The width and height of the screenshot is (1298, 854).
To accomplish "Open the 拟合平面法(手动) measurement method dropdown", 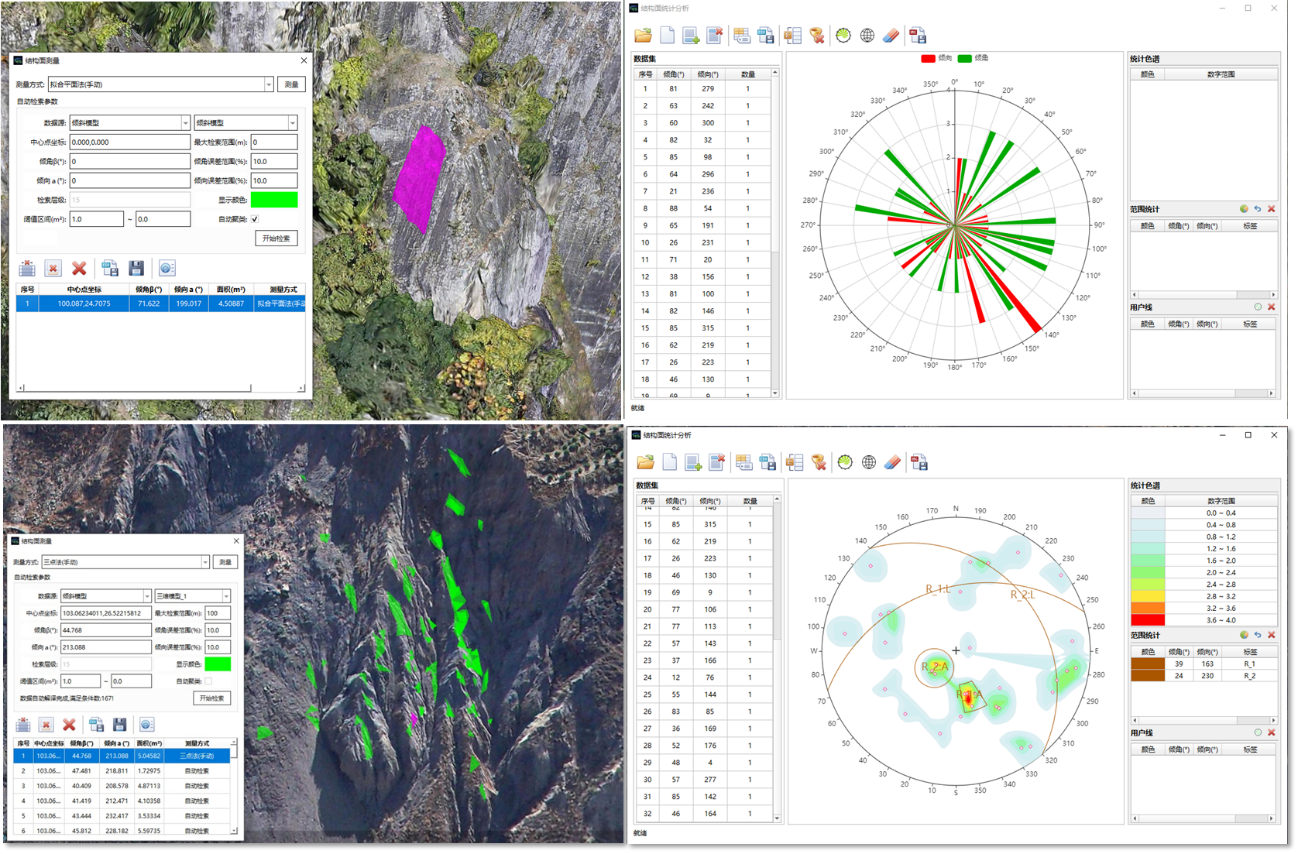I will click(269, 85).
